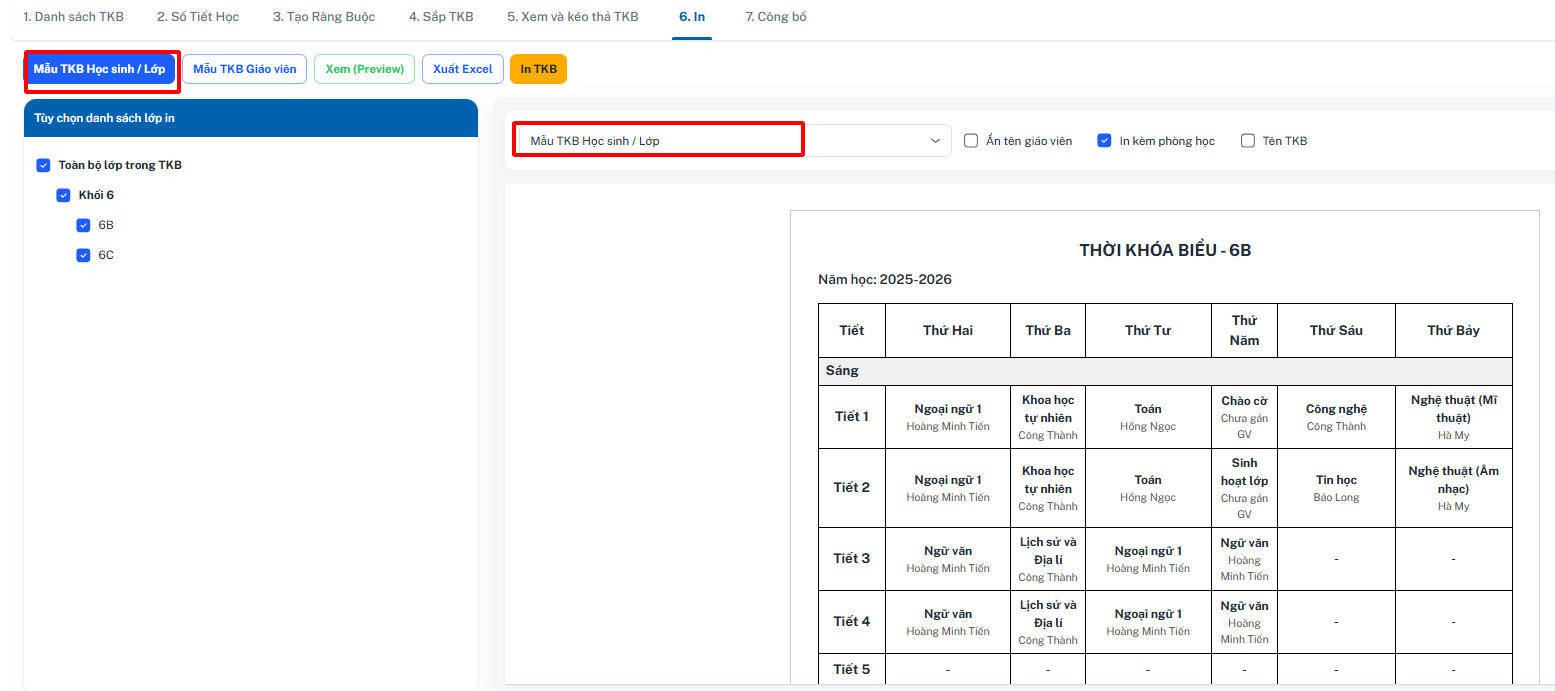
Task: Select the "6. In" tab
Action: coord(692,17)
